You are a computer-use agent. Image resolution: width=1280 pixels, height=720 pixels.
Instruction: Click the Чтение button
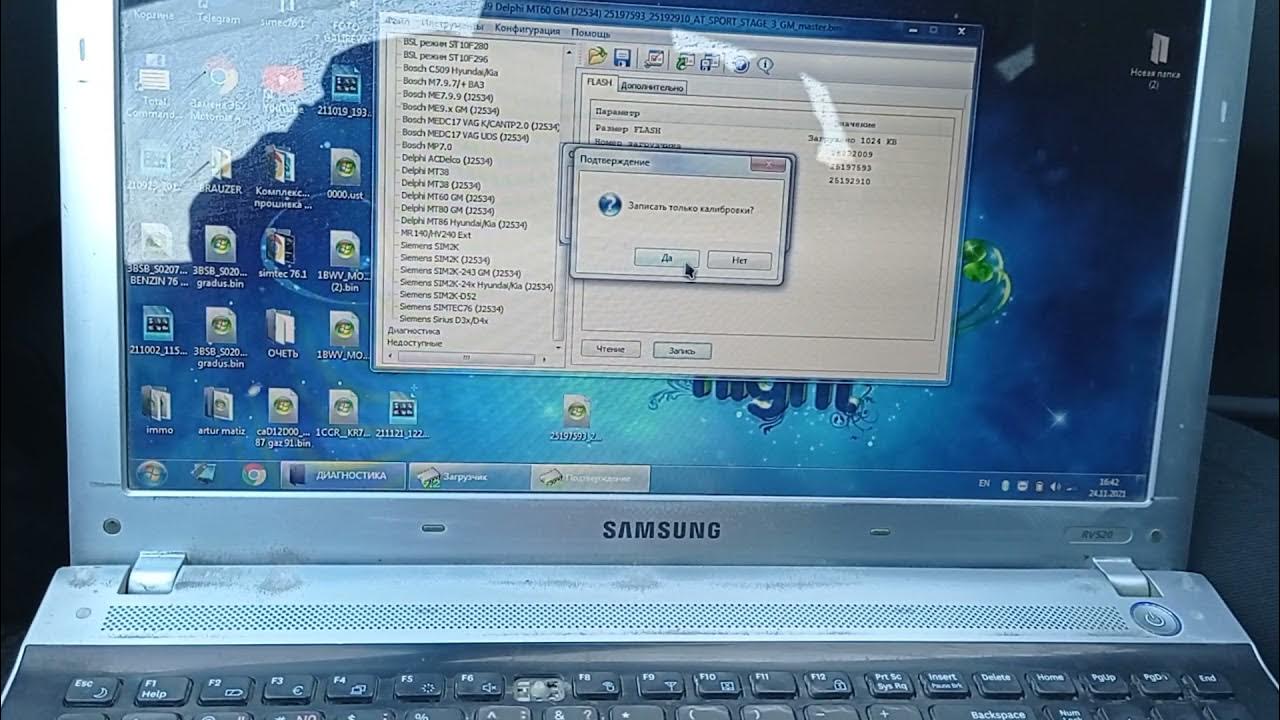(x=610, y=349)
